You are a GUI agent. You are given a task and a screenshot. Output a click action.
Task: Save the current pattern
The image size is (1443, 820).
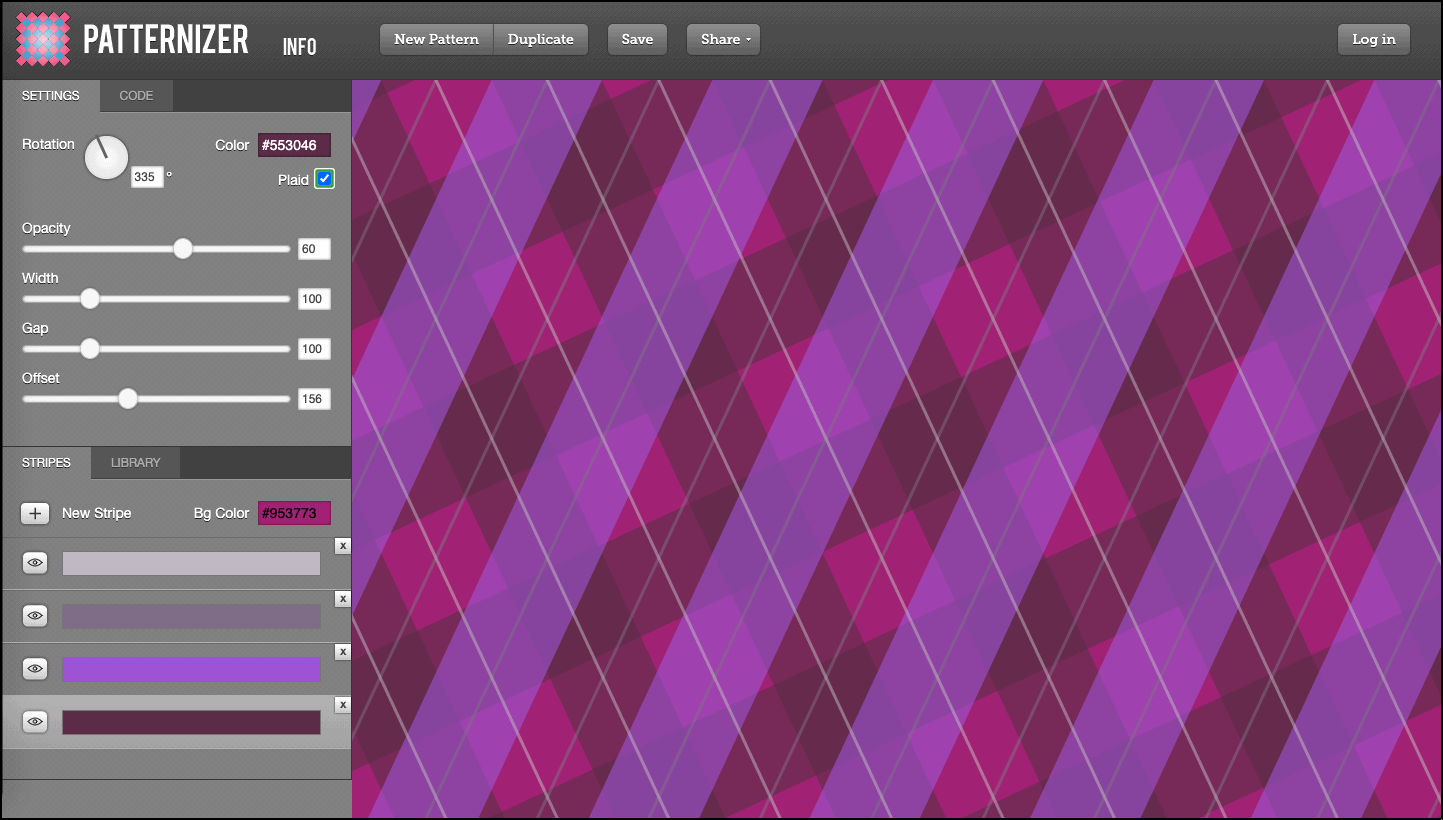(637, 39)
